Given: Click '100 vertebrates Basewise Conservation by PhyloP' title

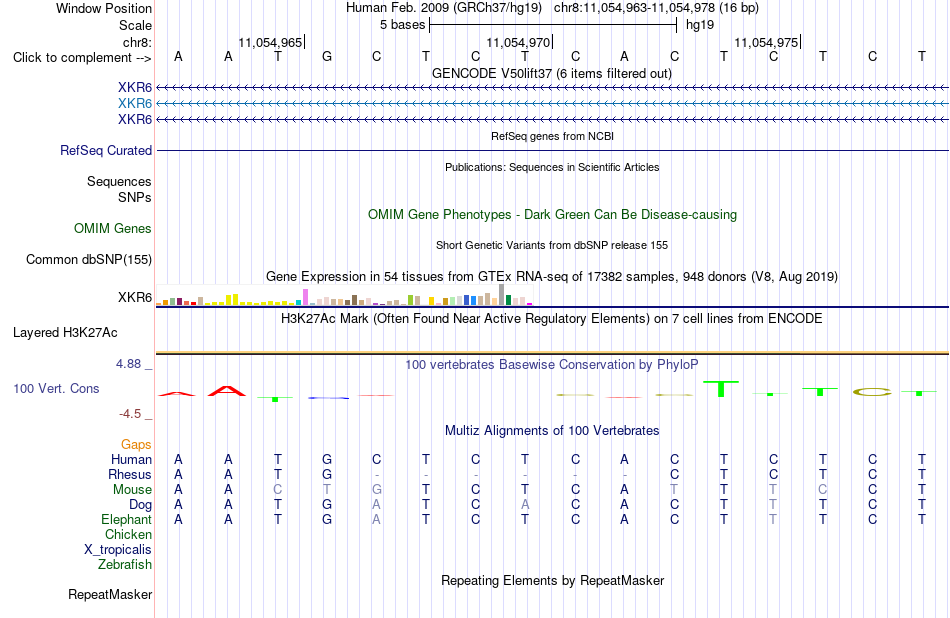Looking at the screenshot, I should (552, 365).
